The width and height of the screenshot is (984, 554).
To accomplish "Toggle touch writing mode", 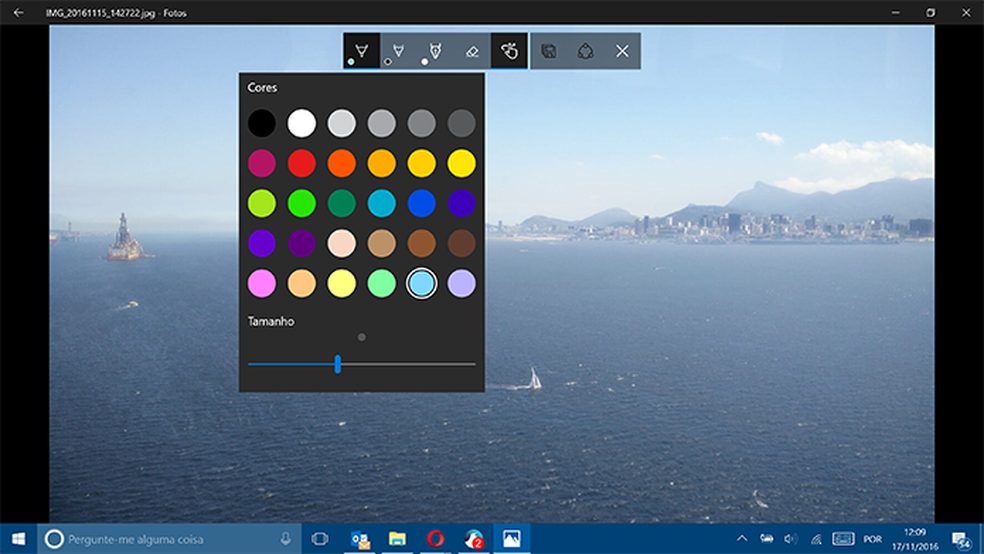I will [510, 51].
